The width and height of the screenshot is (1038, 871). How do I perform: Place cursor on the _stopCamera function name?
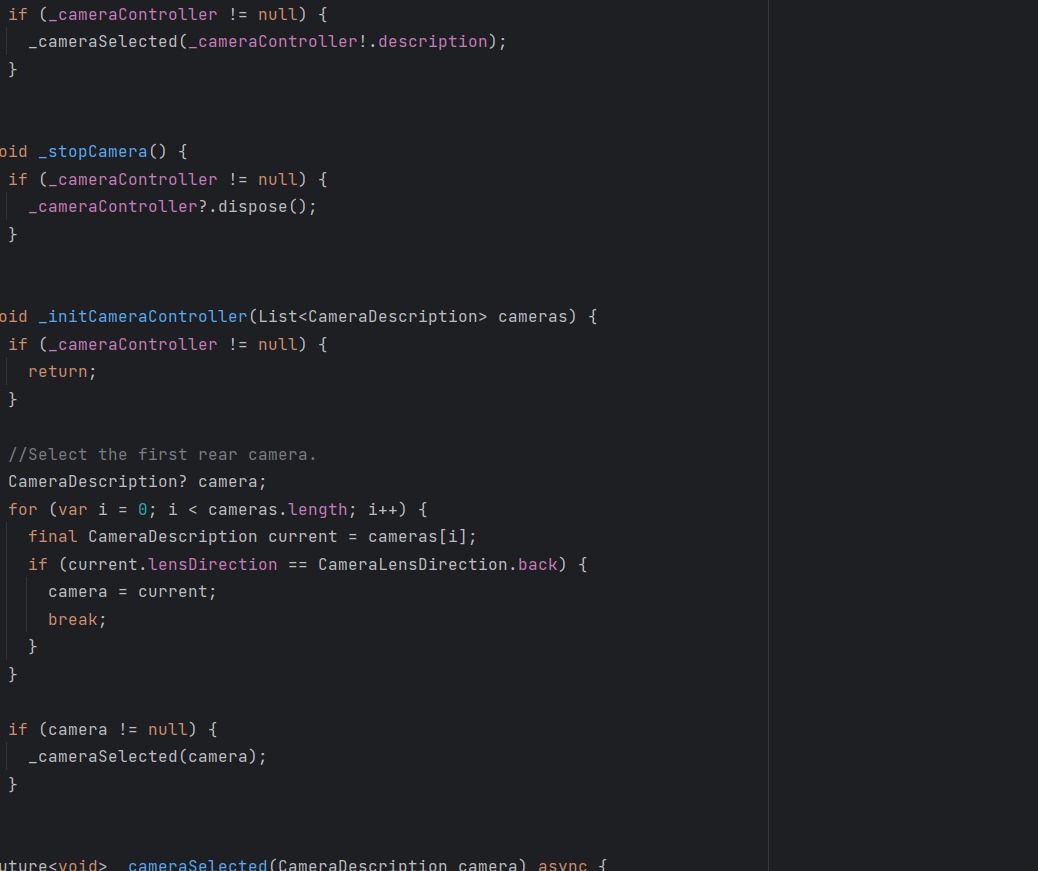point(93,152)
